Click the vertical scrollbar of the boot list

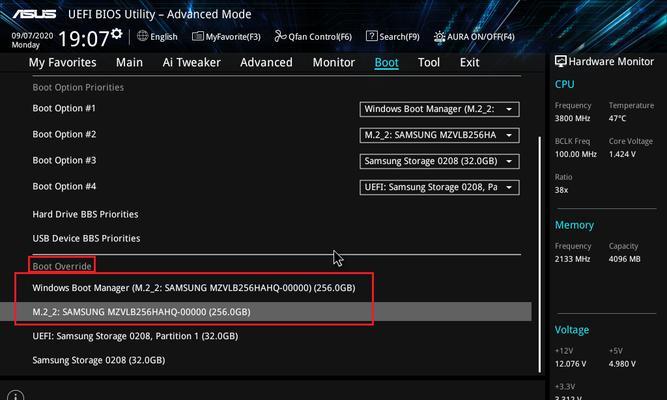click(540, 254)
